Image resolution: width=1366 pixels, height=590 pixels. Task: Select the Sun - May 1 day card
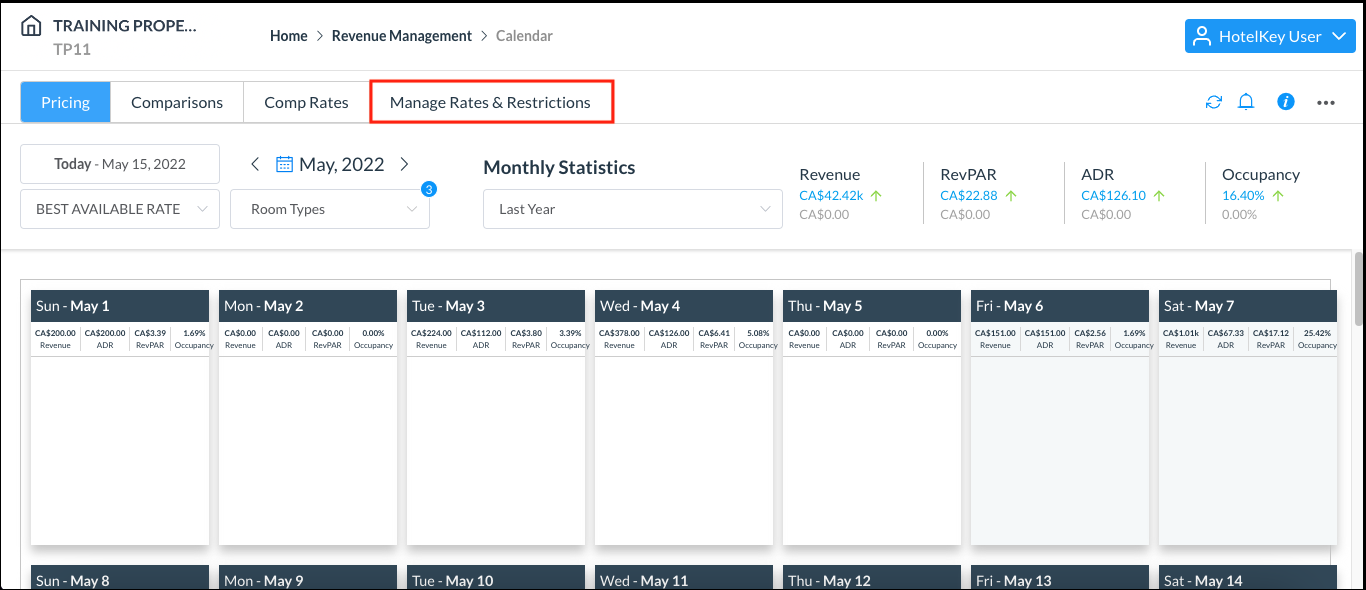coord(119,305)
